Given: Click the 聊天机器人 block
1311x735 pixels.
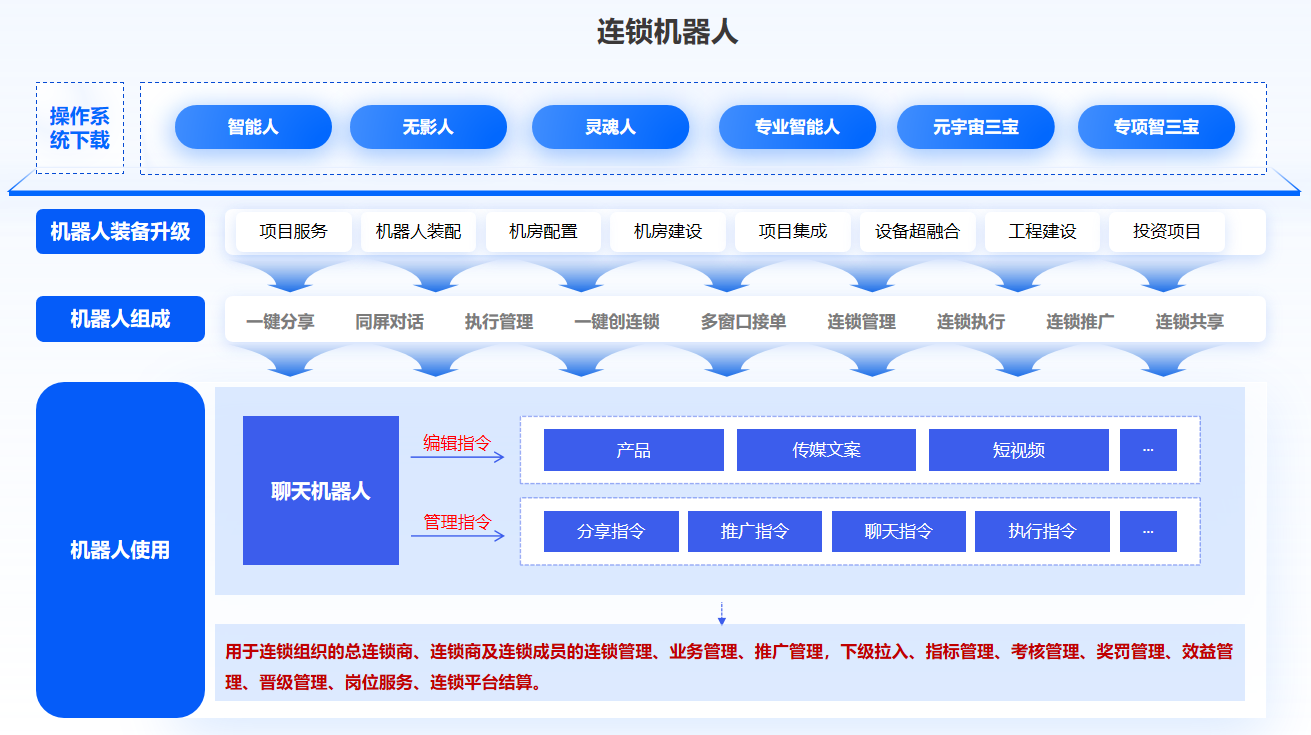Looking at the screenshot, I should [321, 491].
